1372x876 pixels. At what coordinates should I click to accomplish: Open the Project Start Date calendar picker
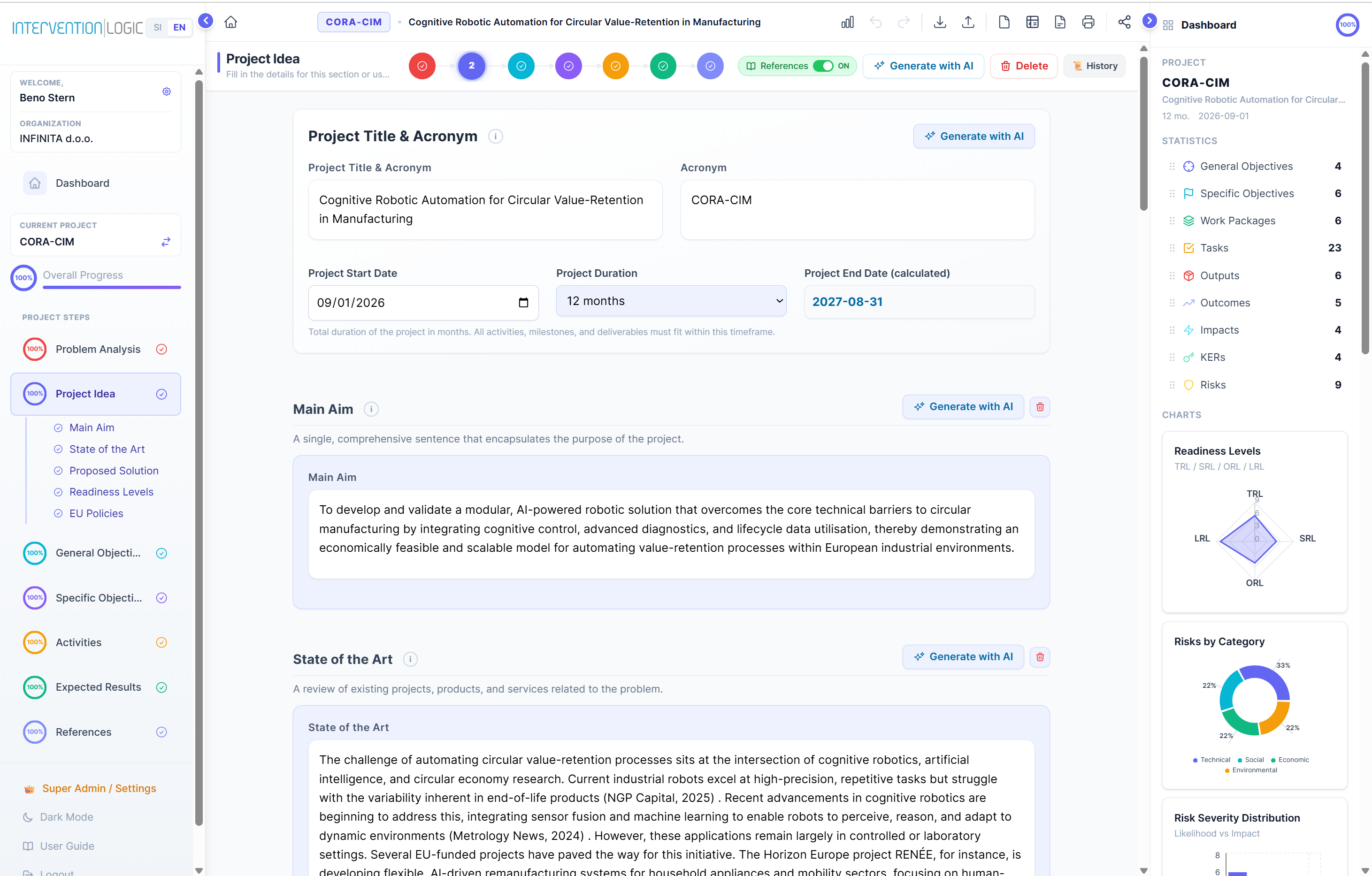pyautogui.click(x=523, y=303)
